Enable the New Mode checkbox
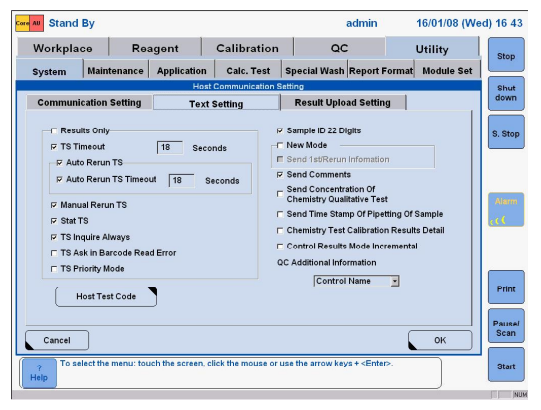Image resolution: width=541 pixels, height=410 pixels. (280, 145)
